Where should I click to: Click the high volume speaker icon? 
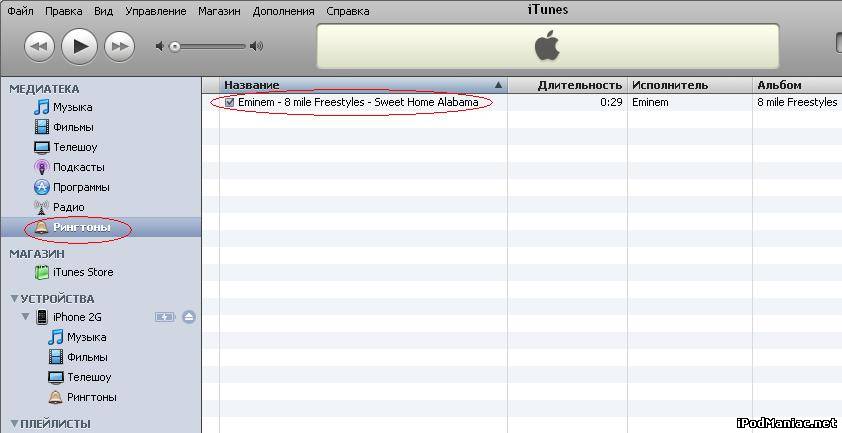pyautogui.click(x=257, y=46)
